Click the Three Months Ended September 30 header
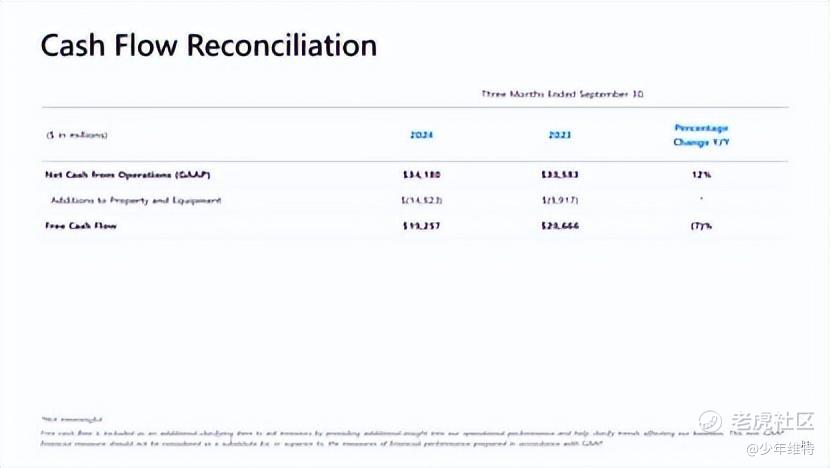This screenshot has width=830, height=468. (x=562, y=94)
